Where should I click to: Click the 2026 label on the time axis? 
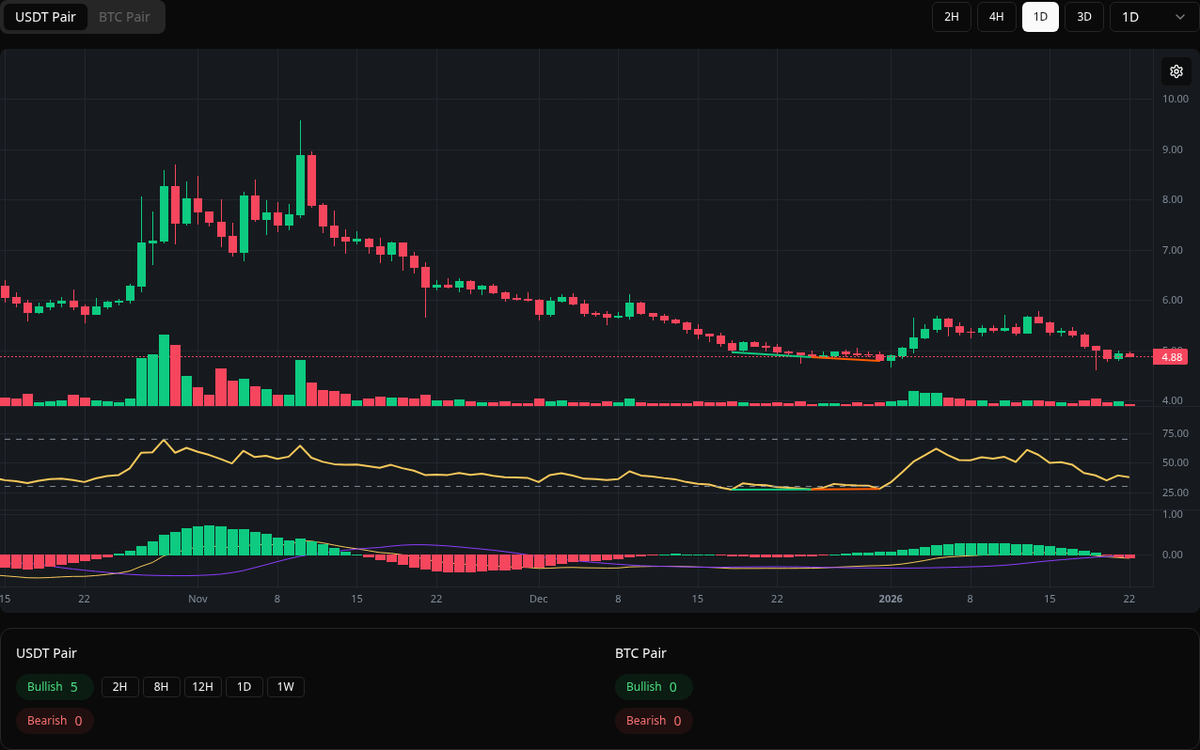(x=890, y=598)
